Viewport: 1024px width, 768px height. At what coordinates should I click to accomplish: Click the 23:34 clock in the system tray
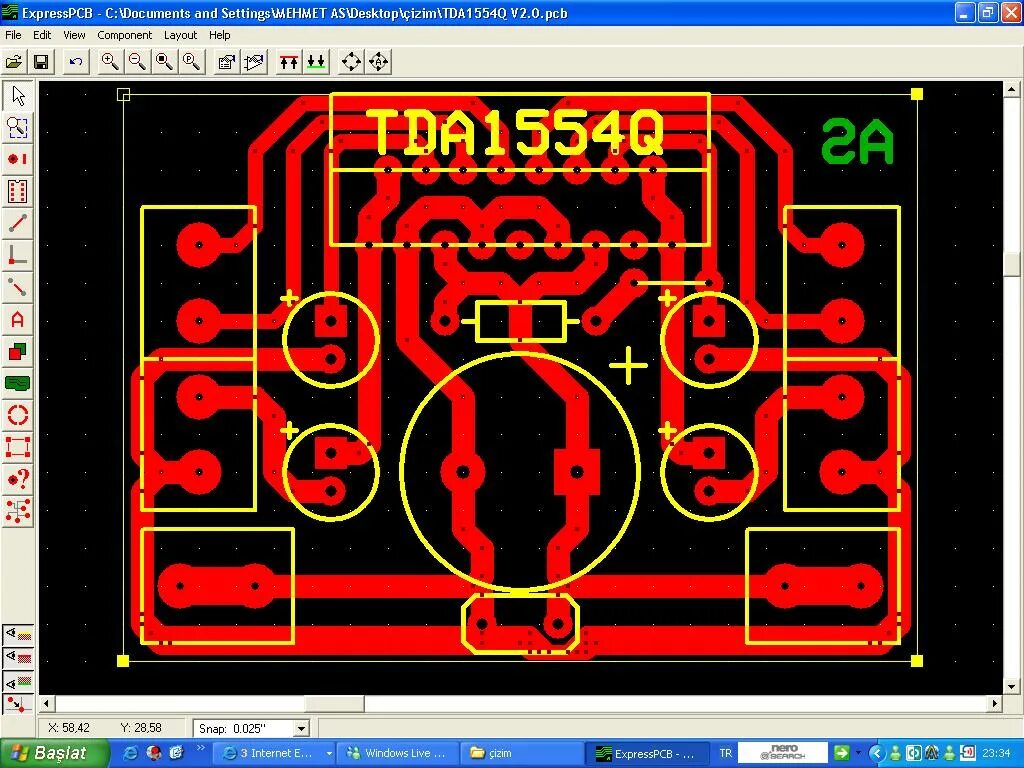tap(996, 753)
